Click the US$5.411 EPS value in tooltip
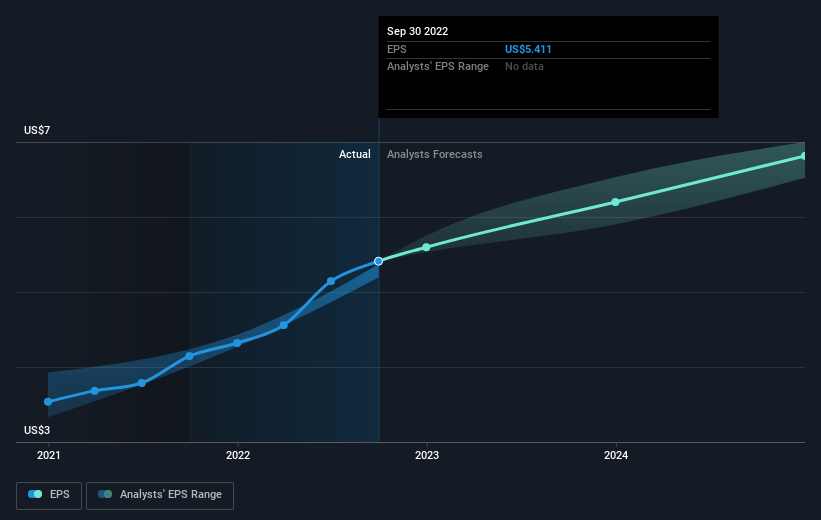Screen dimensions: 821x520 tap(528, 49)
